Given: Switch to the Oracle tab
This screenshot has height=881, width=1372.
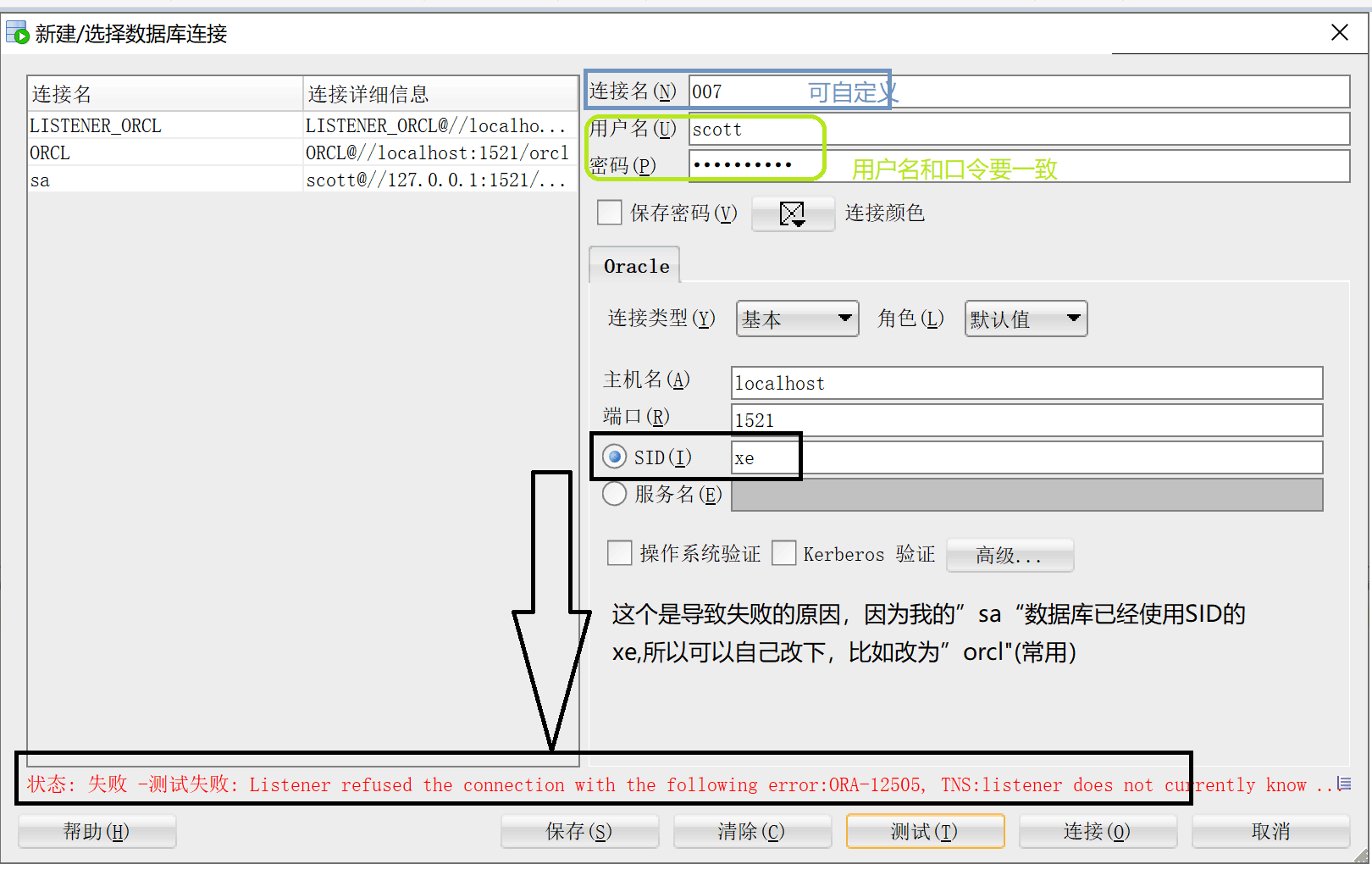Looking at the screenshot, I should [635, 266].
